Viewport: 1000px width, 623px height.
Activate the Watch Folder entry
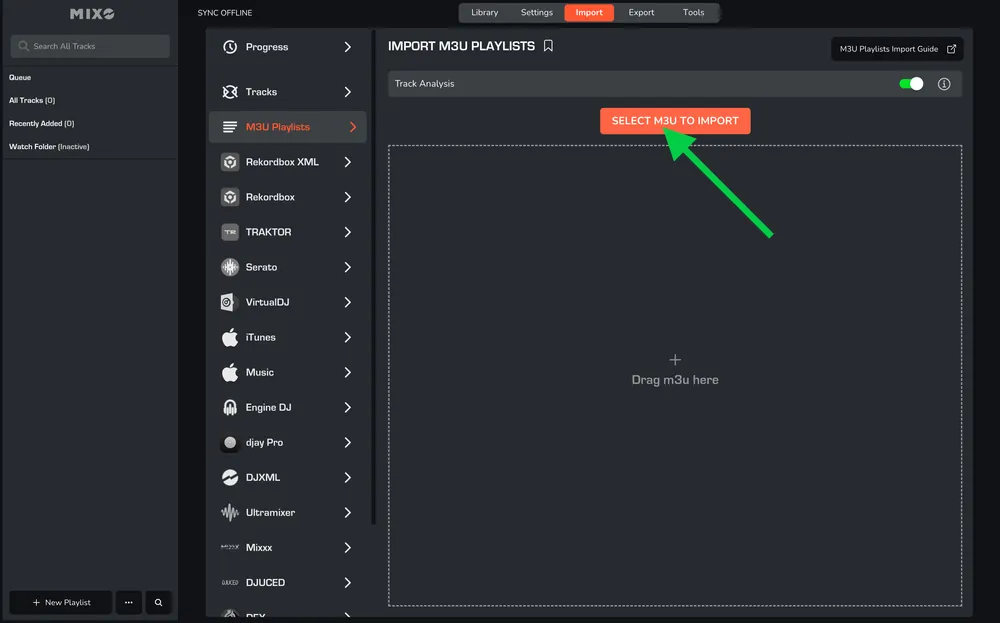click(x=46, y=146)
